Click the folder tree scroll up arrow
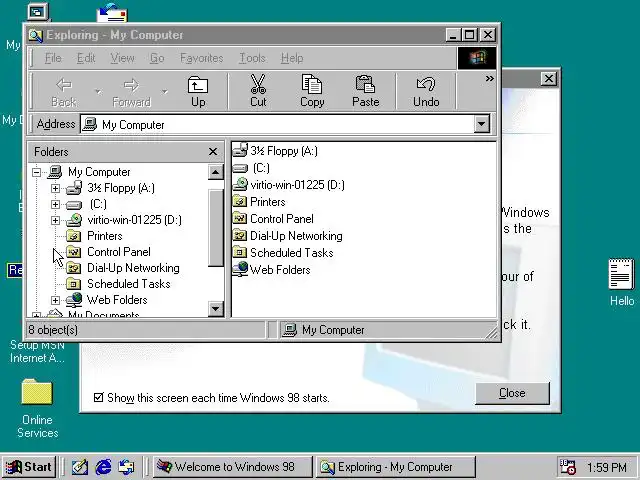This screenshot has height=480, width=640. (215, 172)
